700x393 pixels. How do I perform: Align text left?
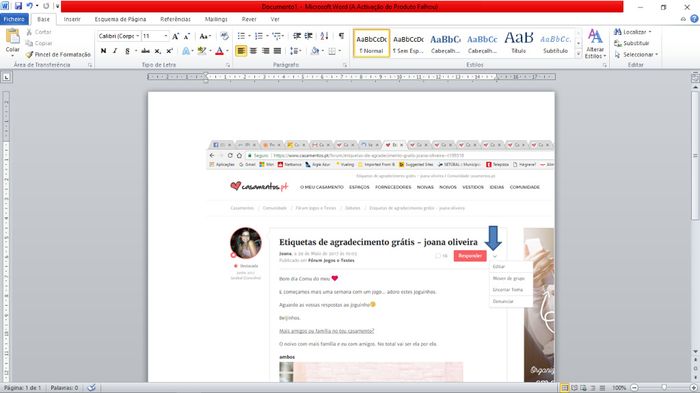[x=241, y=51]
